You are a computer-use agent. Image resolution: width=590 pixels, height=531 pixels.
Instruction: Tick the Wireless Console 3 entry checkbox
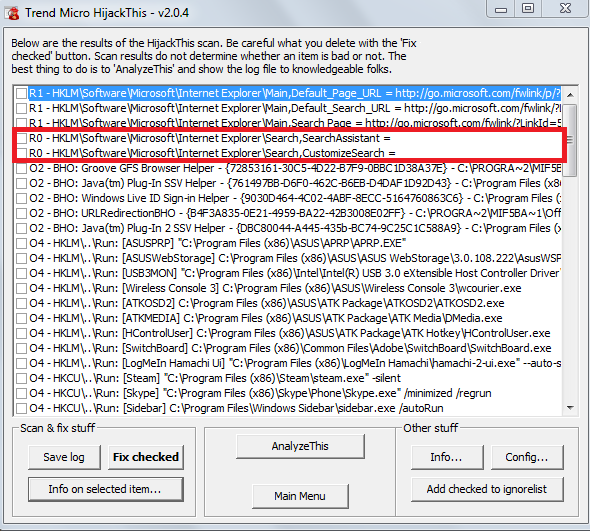(x=22, y=288)
